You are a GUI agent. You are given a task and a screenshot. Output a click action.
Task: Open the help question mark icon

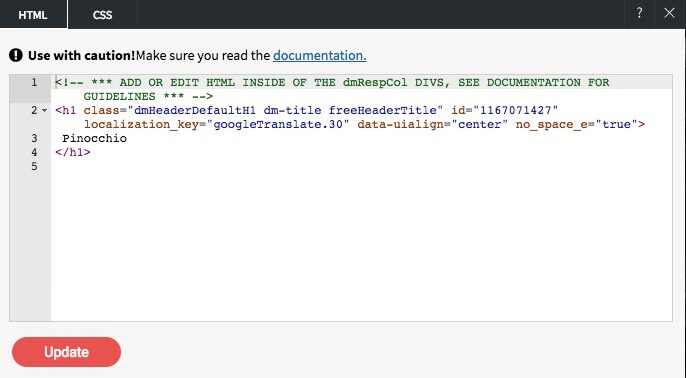coord(639,14)
